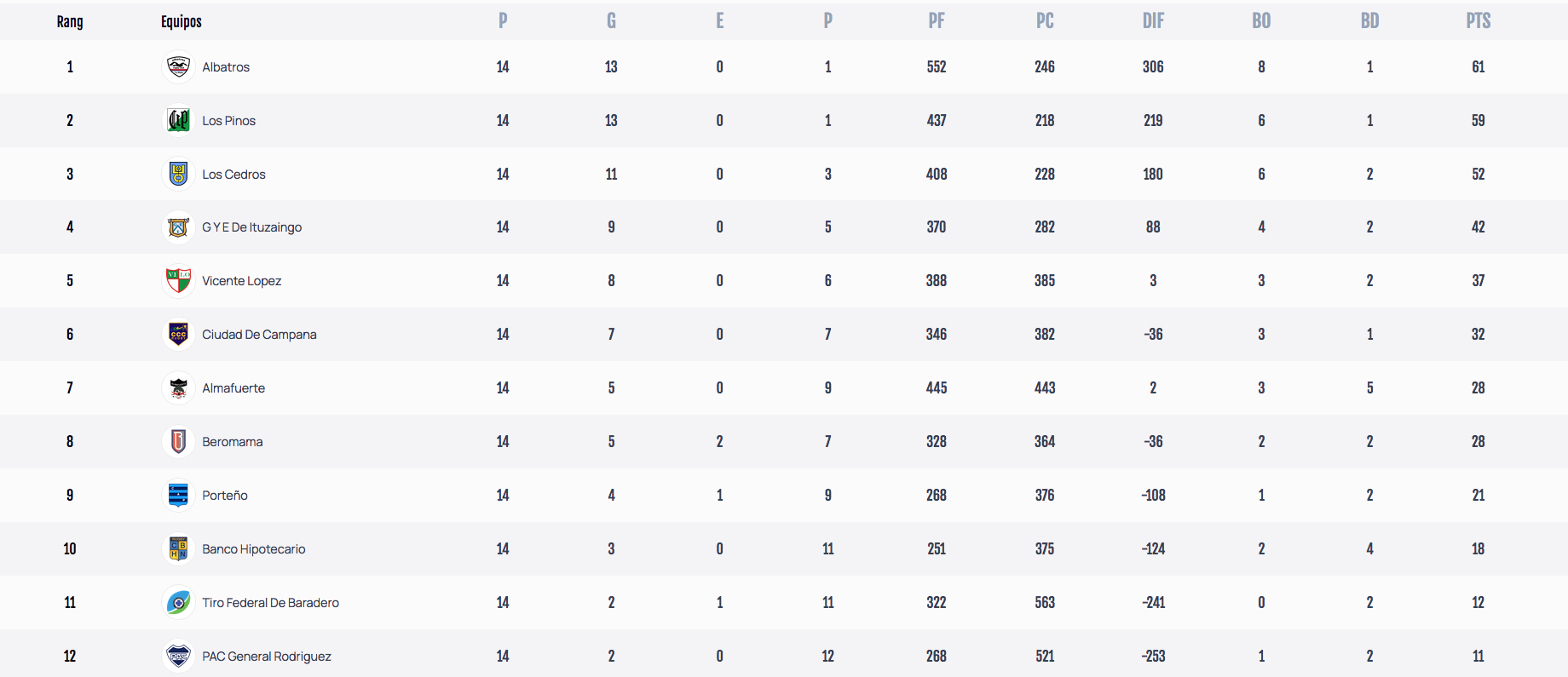Sort table by the PTS column header
This screenshot has width=1568, height=677.
[1478, 21]
